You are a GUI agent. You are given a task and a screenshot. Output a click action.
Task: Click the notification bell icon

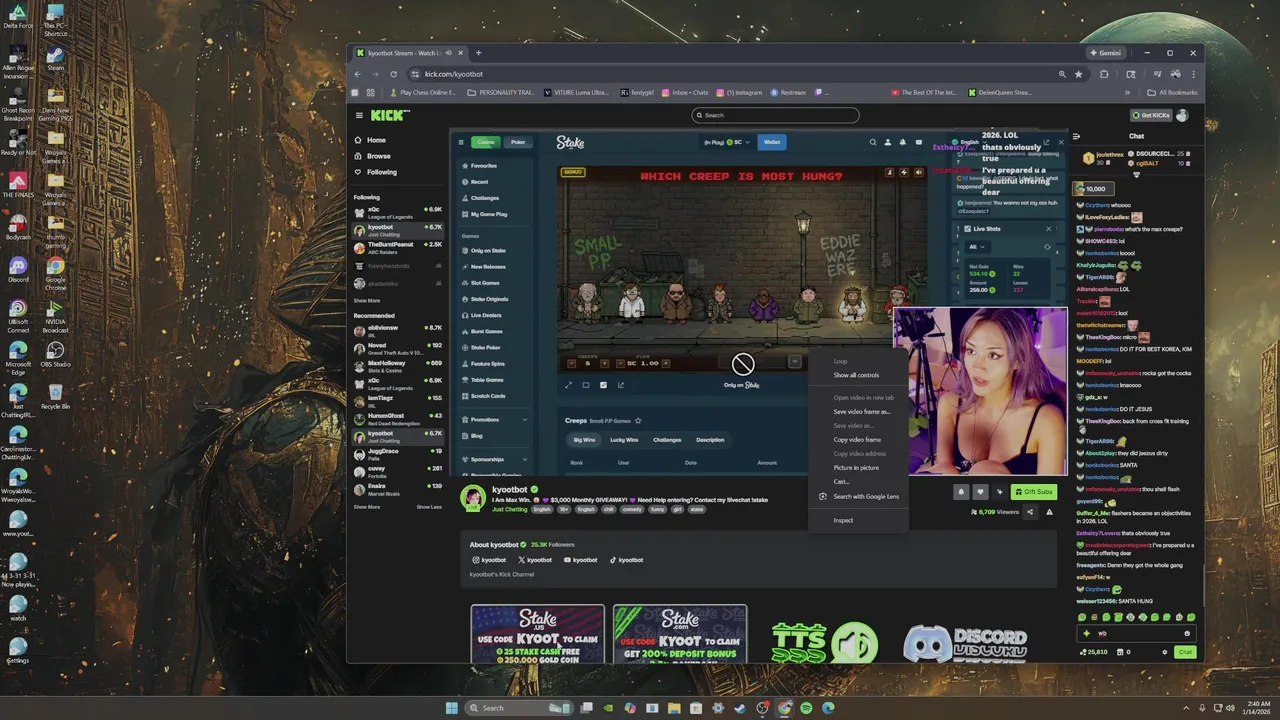[961, 492]
